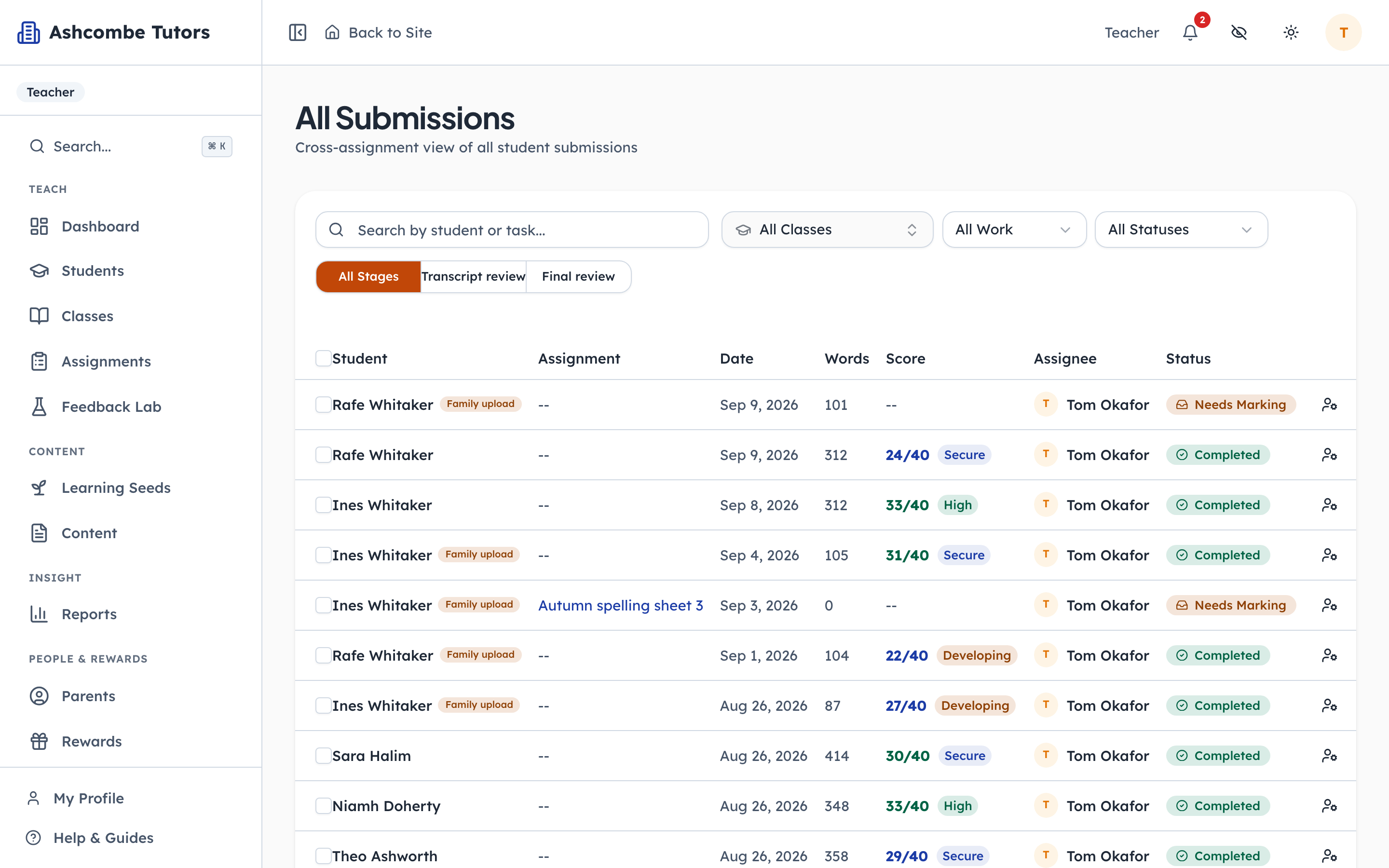Switch to Final review tab
Image resolution: width=1389 pixels, height=868 pixels.
(x=579, y=277)
